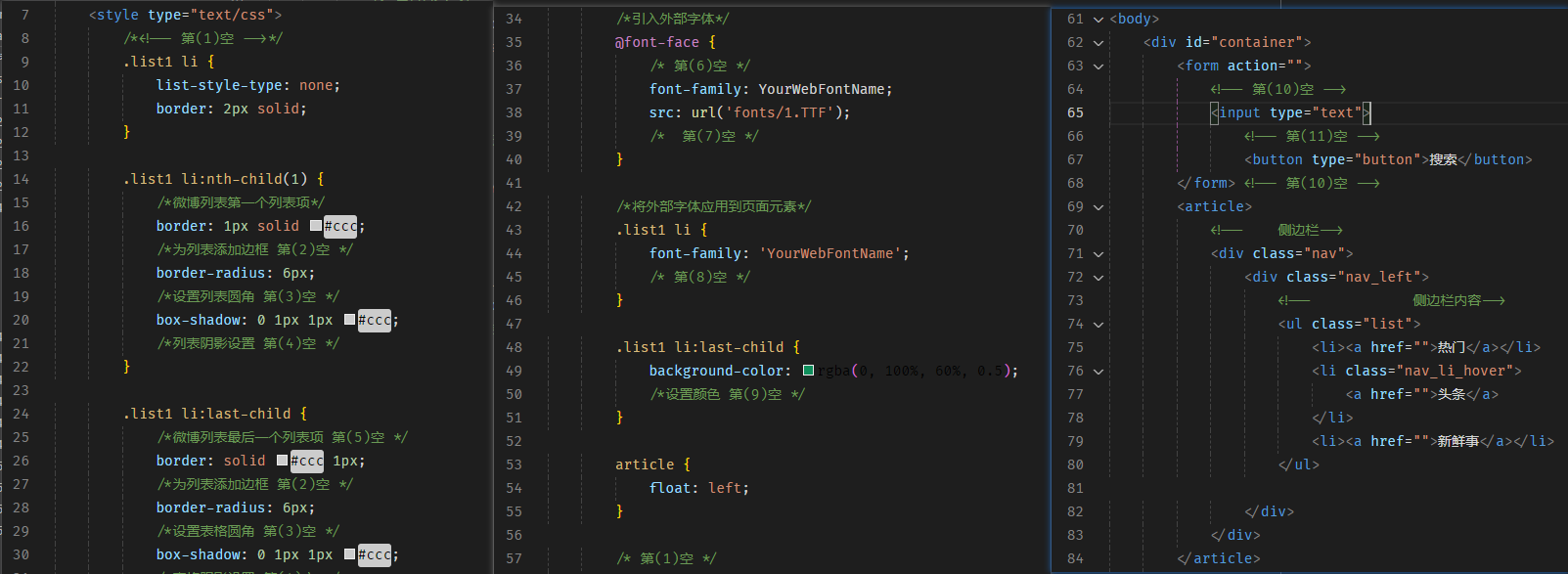Viewport: 1568px width, 574px height.
Task: Click the /*设置颜色 第(9)空 */ comment
Action: pos(727,394)
